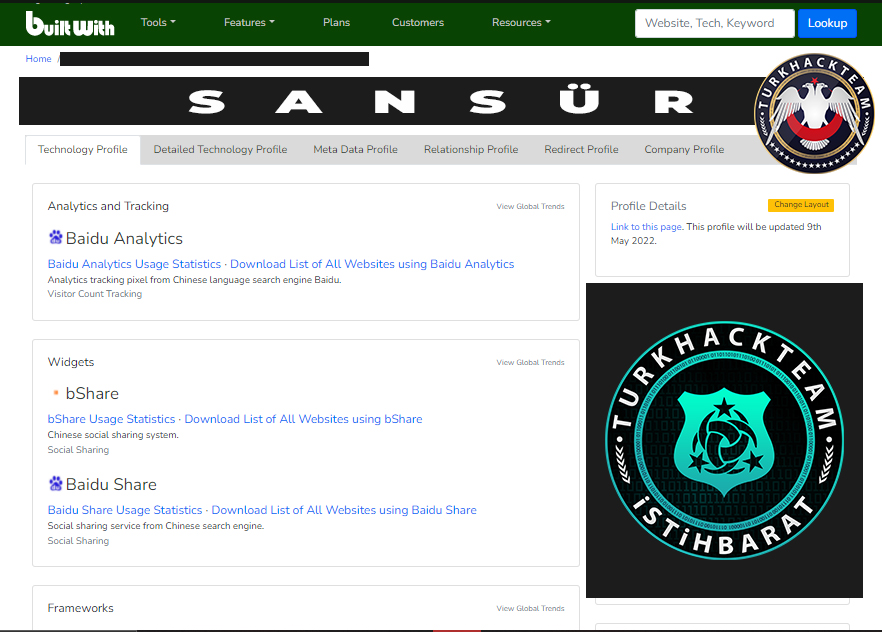Click the yellow Change Layout button
This screenshot has width=882, height=632.
pyautogui.click(x=801, y=205)
